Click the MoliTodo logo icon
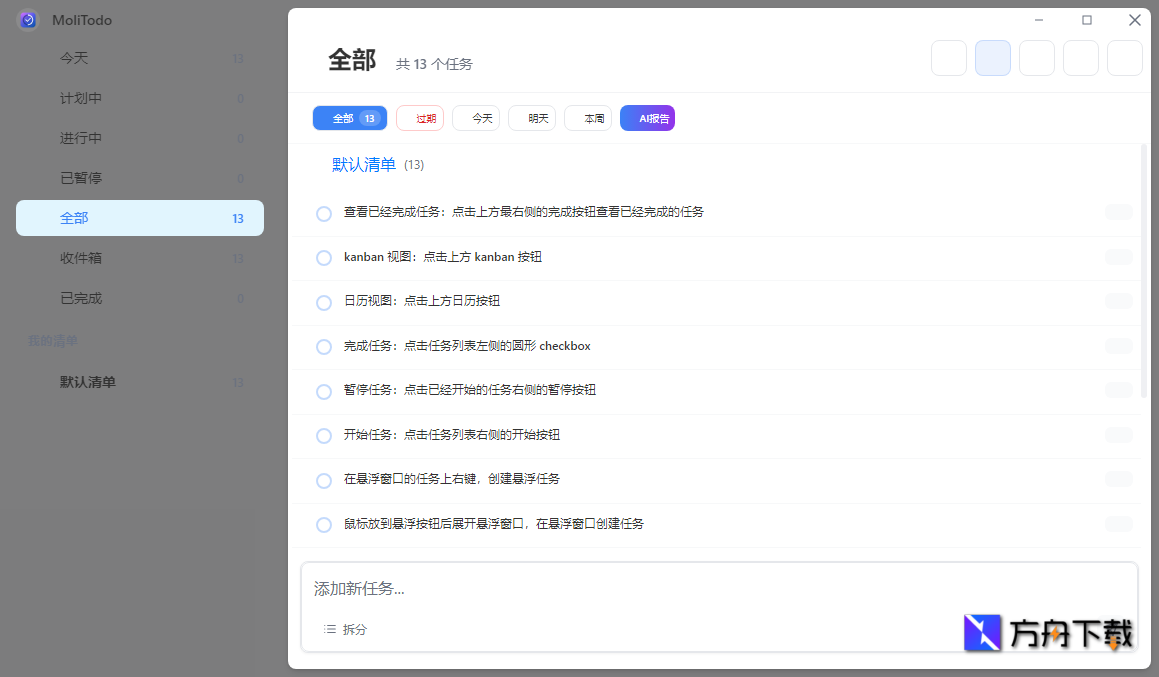Image resolution: width=1159 pixels, height=677 pixels. [x=27, y=19]
